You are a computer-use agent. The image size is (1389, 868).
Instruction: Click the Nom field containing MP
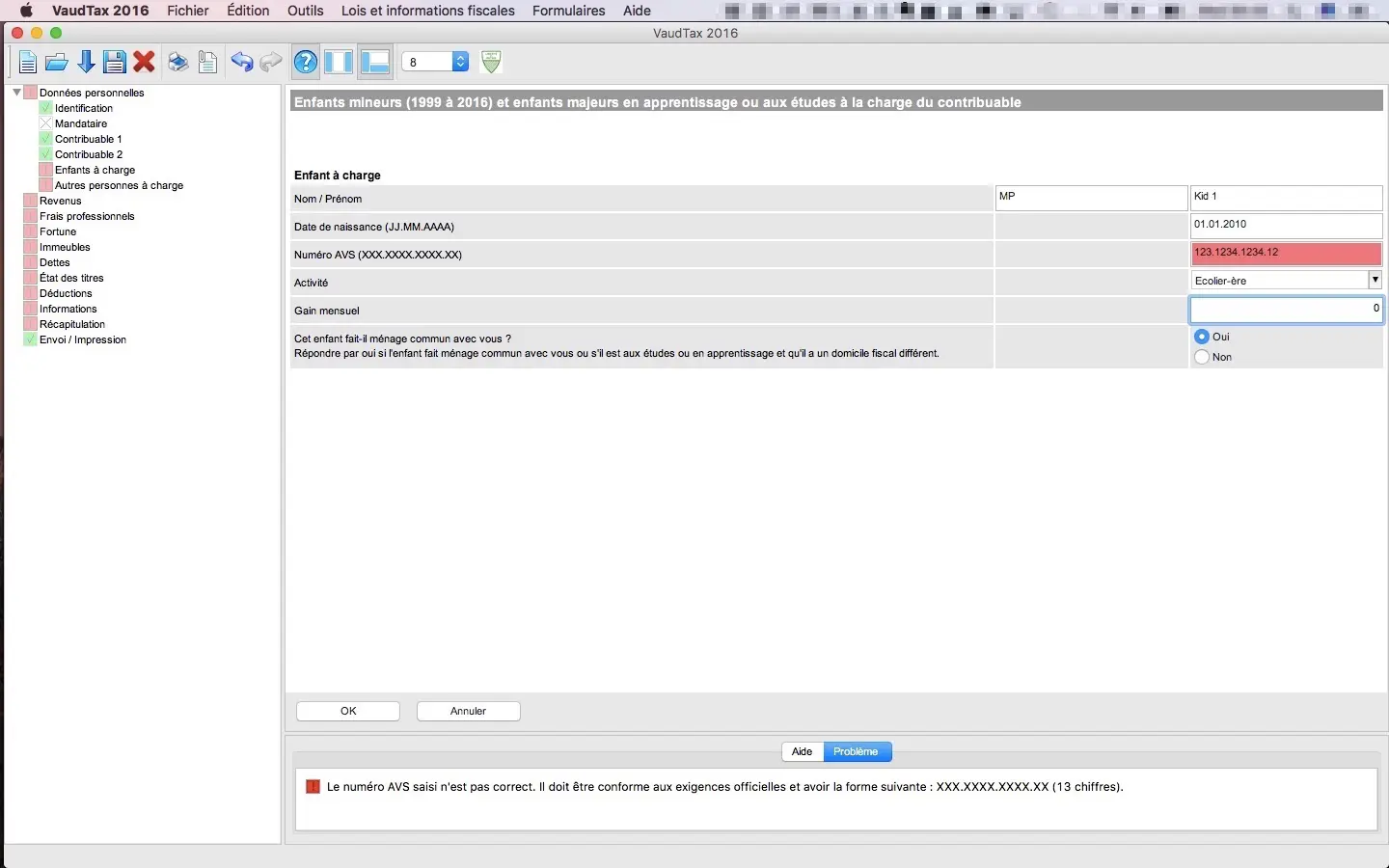[1091, 198]
